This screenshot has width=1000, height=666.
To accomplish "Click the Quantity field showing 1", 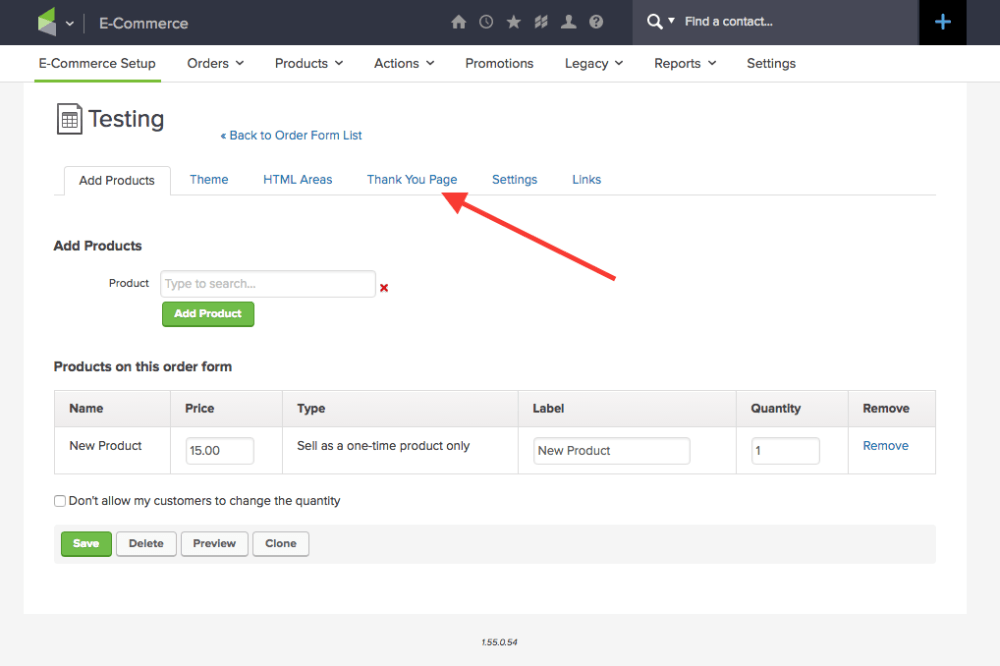I will click(x=785, y=450).
